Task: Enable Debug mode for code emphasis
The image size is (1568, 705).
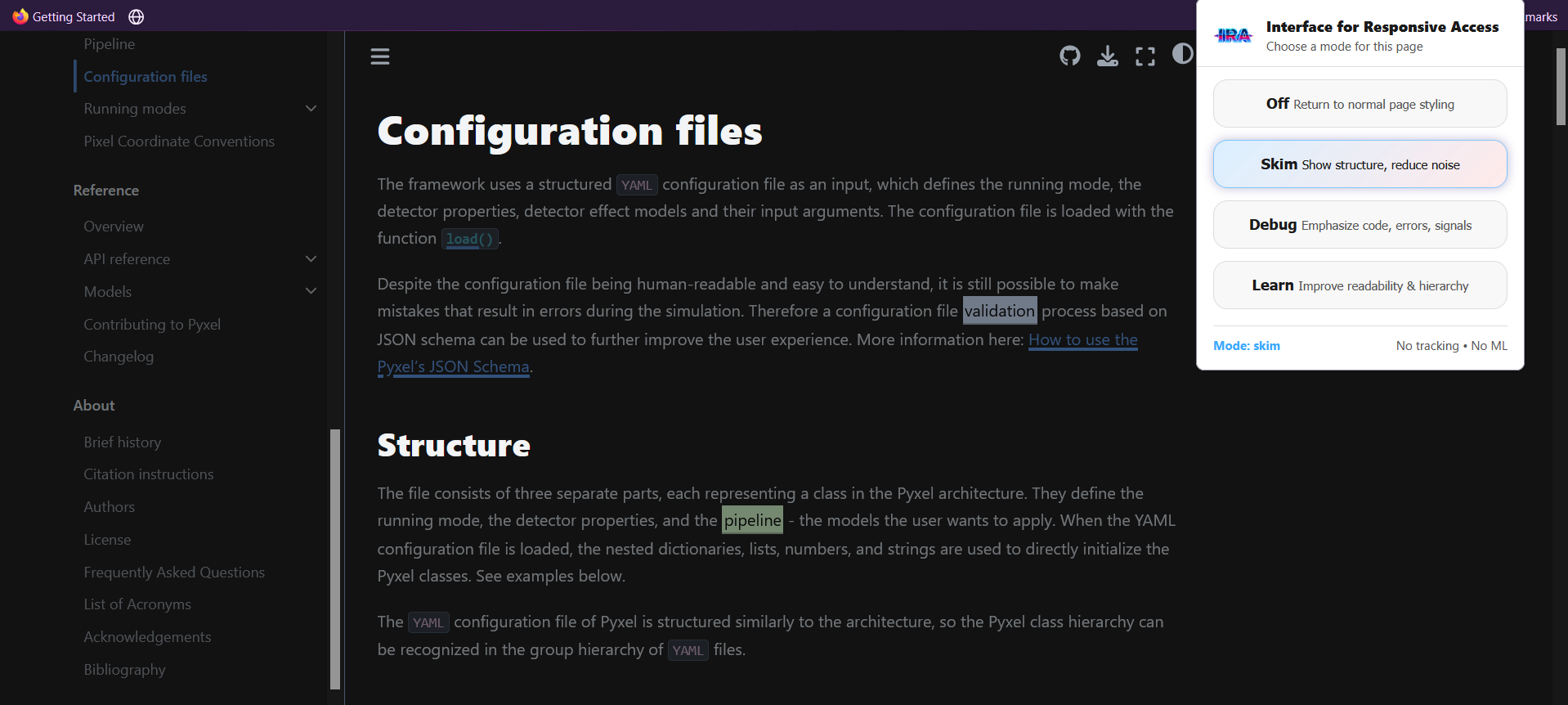Action: (1360, 225)
